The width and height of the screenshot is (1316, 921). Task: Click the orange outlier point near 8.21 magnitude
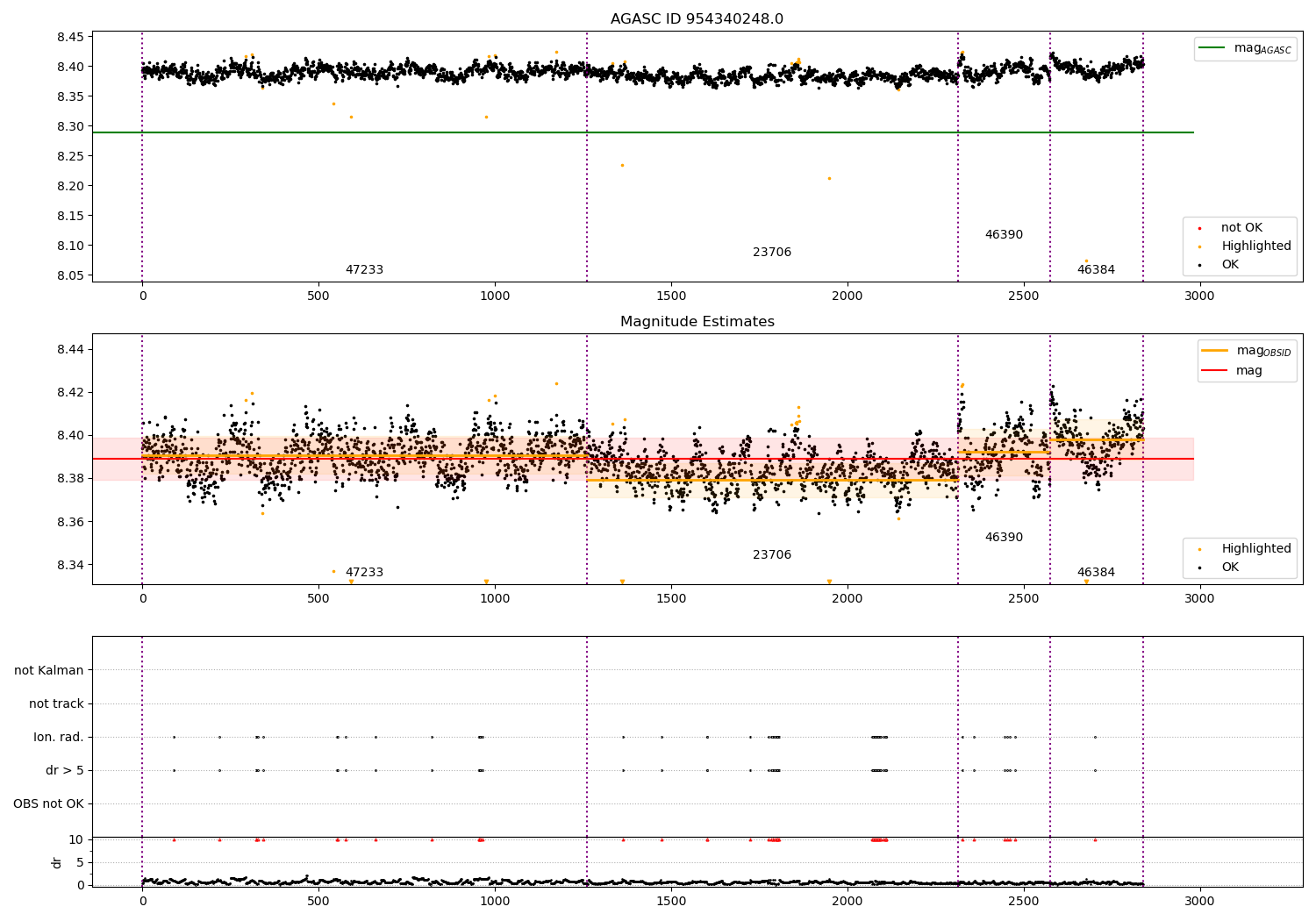829,178
